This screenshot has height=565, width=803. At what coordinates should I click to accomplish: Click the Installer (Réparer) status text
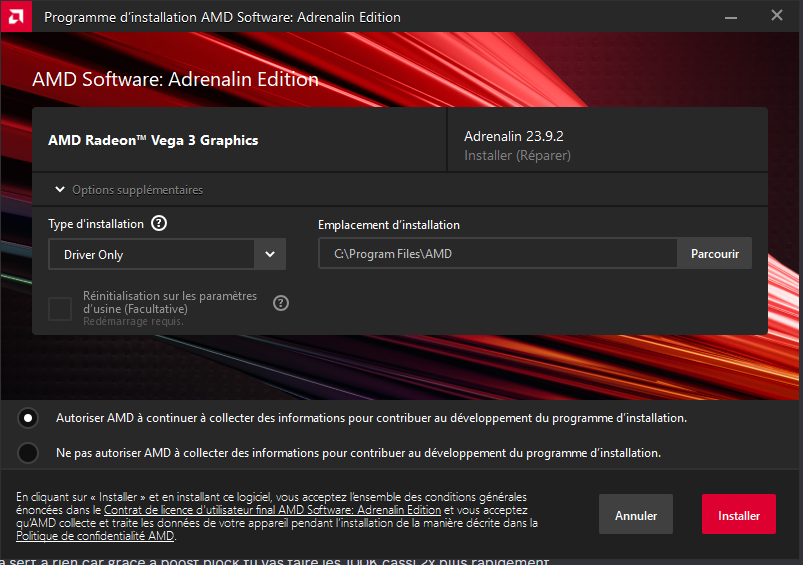click(x=517, y=156)
